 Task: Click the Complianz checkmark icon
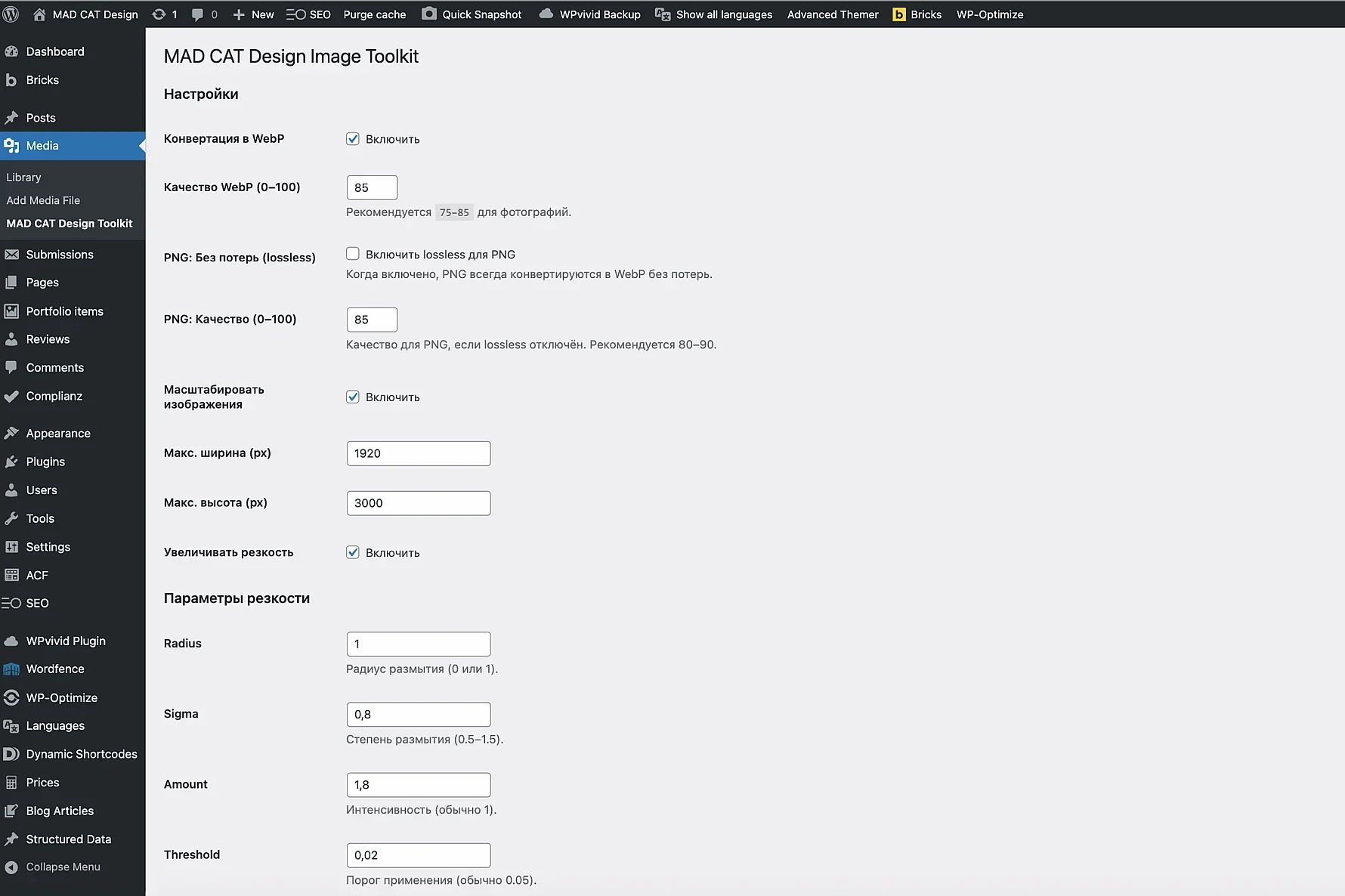click(x=11, y=396)
